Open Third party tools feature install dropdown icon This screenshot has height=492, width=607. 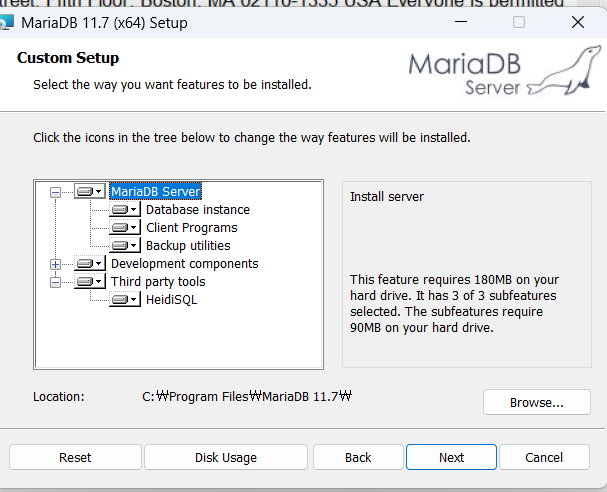tap(89, 282)
